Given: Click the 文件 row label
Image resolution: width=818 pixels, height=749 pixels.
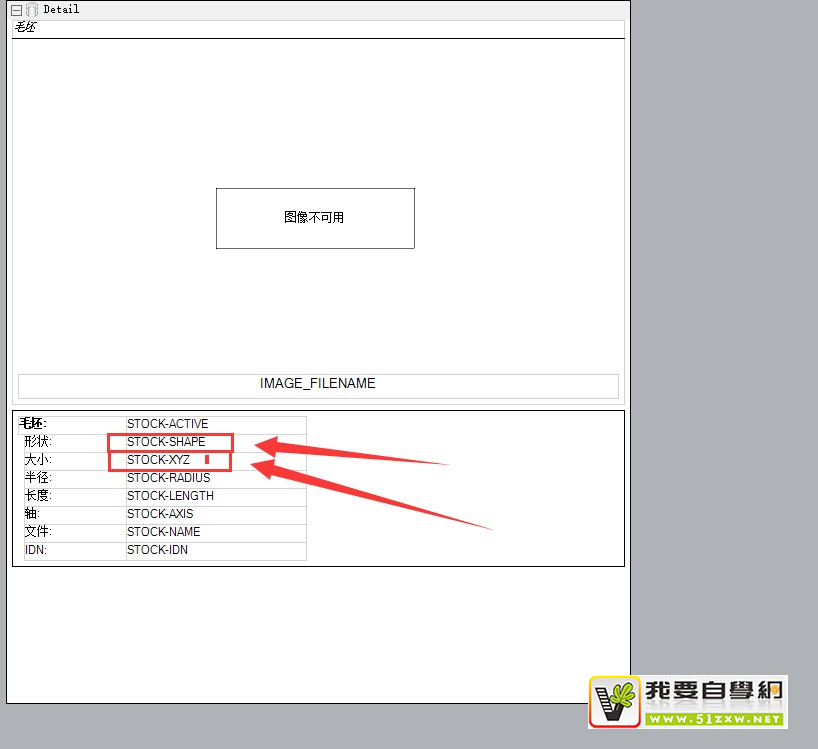Looking at the screenshot, I should coord(37,532).
